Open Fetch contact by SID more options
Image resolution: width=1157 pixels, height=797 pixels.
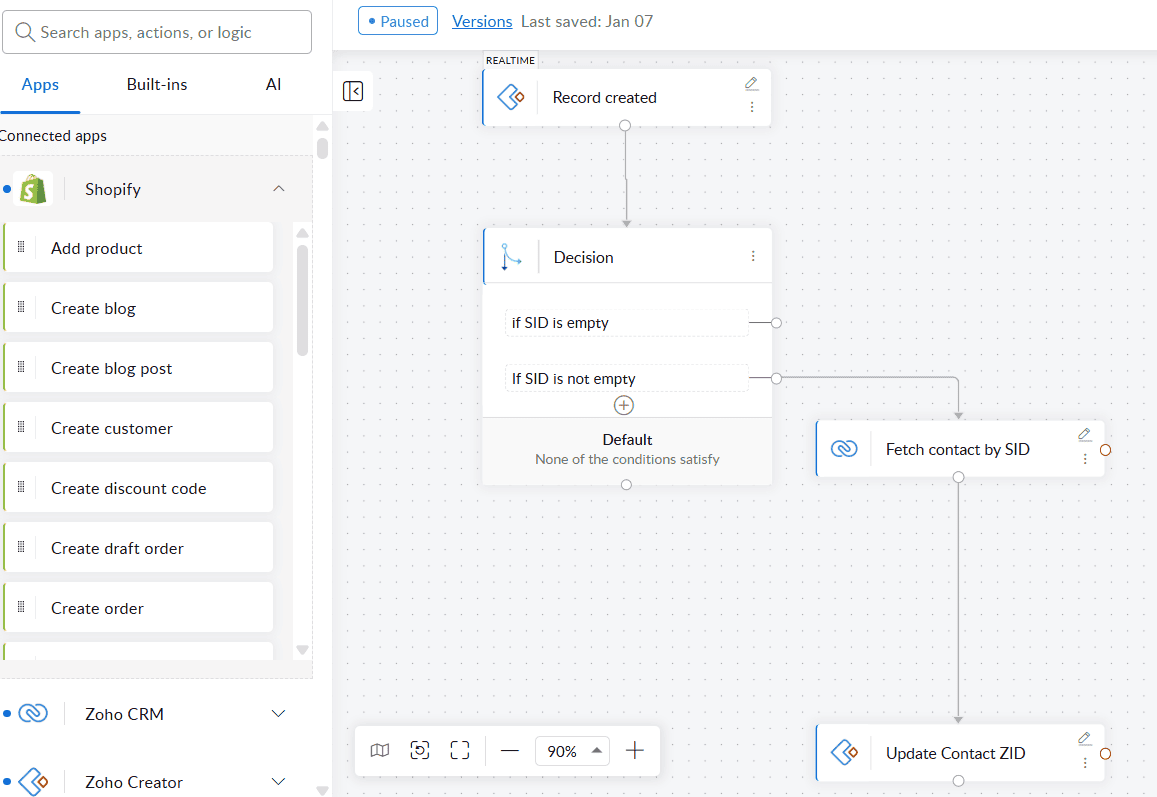pyautogui.click(x=1085, y=458)
